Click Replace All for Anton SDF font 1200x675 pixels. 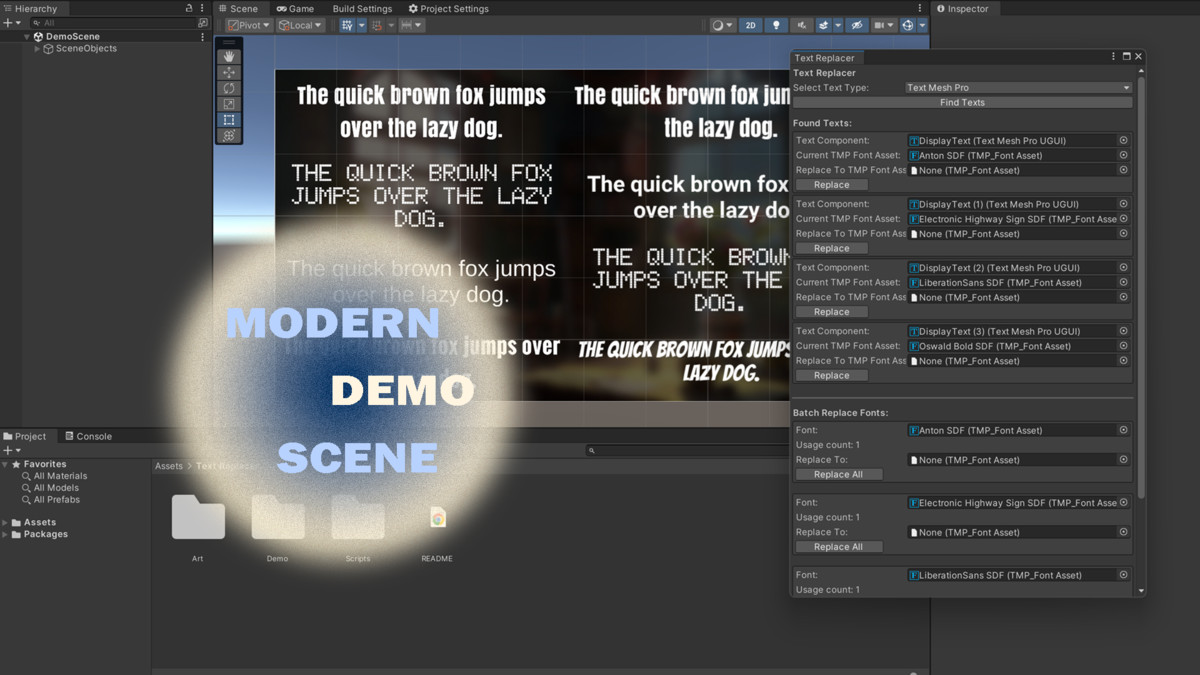838,474
